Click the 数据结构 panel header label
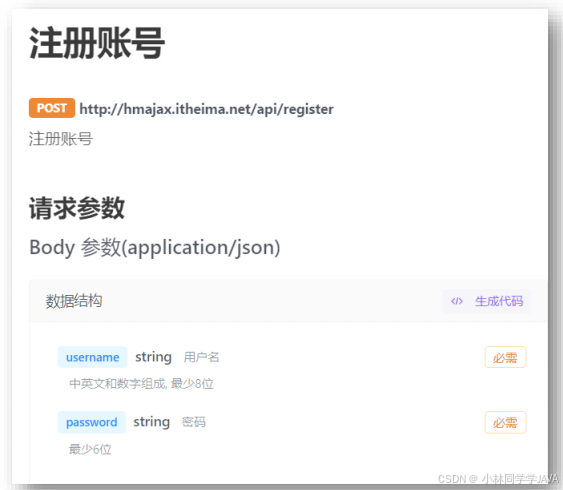This screenshot has width=563, height=490. [74, 301]
